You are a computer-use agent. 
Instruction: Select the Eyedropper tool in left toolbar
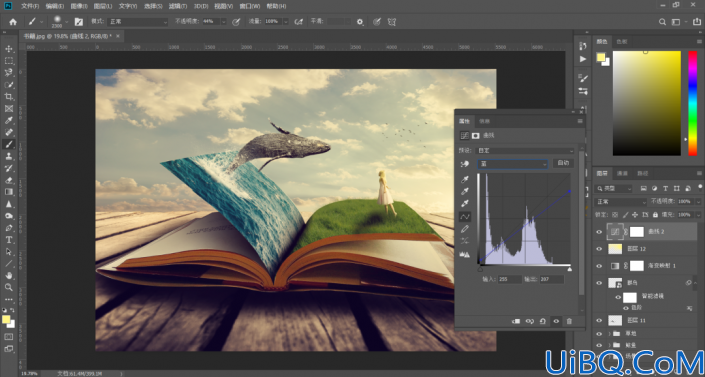point(9,120)
